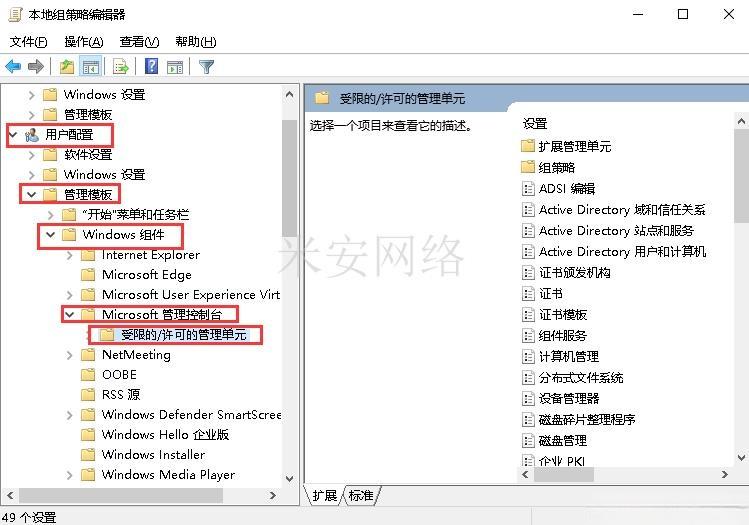Click the Export list toolbar icon
This screenshot has width=749, height=525.
pos(120,66)
